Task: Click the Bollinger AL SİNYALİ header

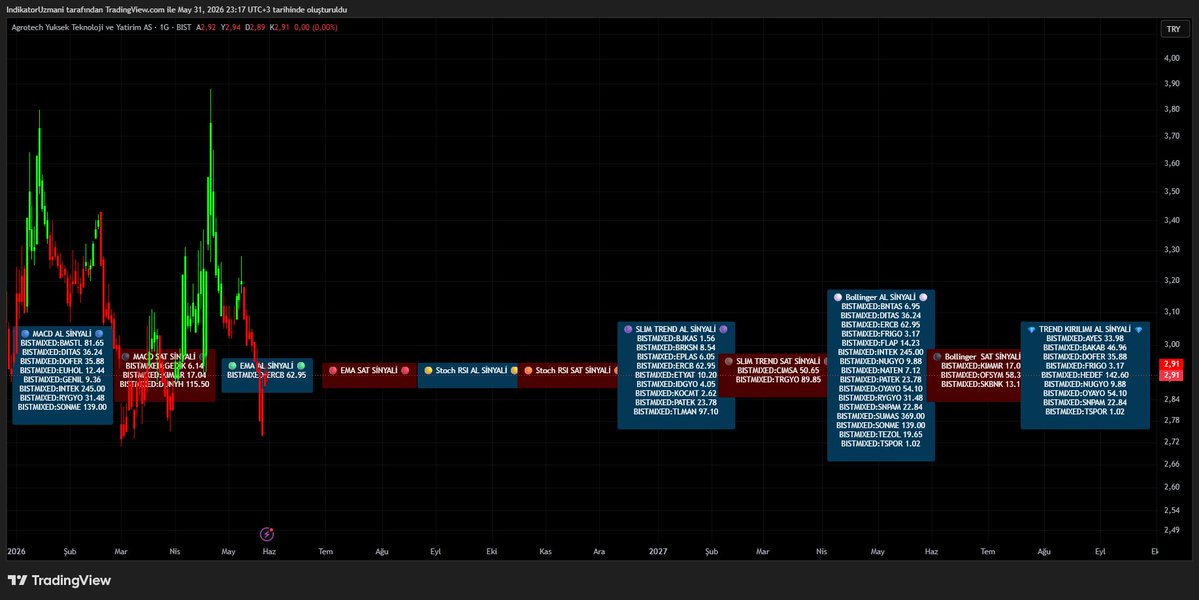Action: tap(880, 297)
